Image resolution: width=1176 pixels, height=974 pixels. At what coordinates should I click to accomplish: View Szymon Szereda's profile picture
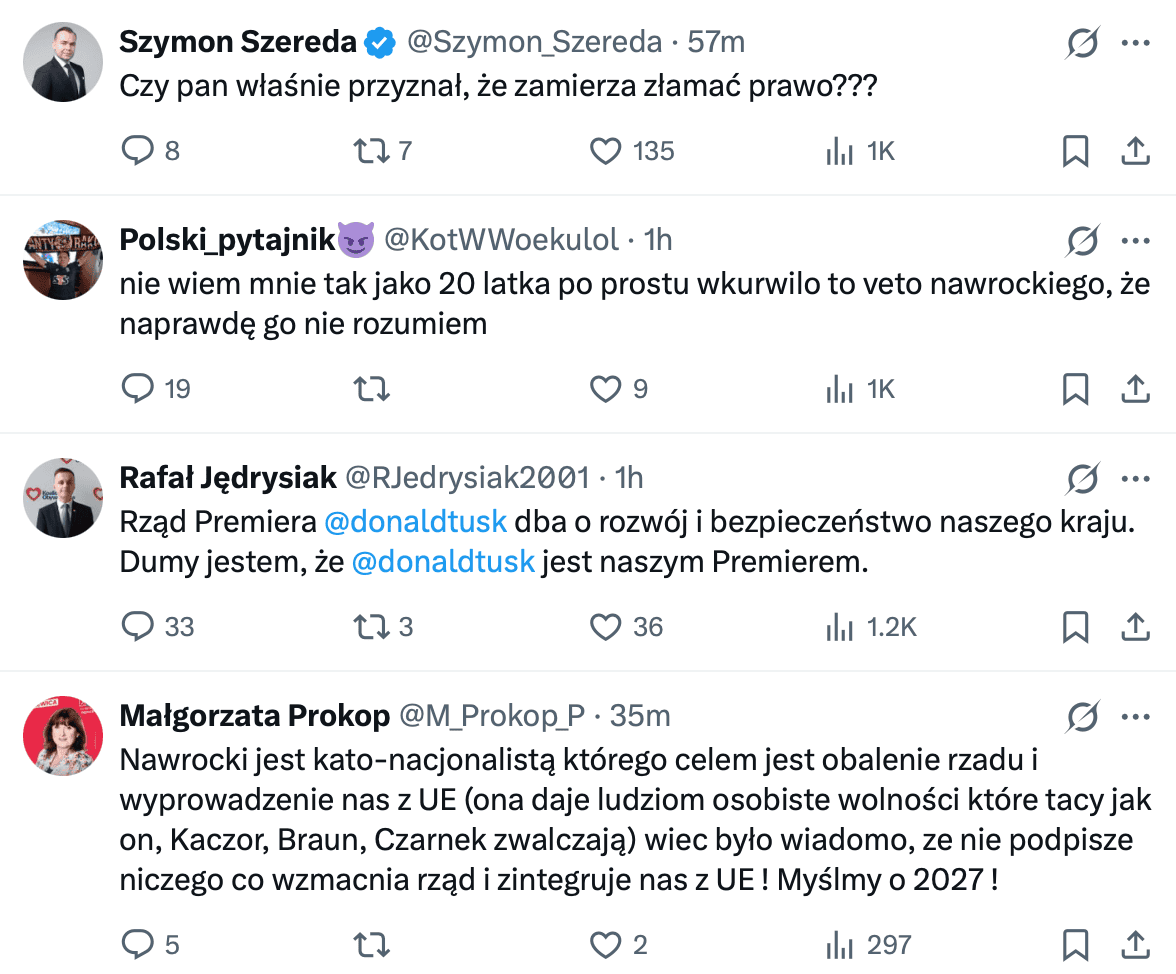point(62,62)
